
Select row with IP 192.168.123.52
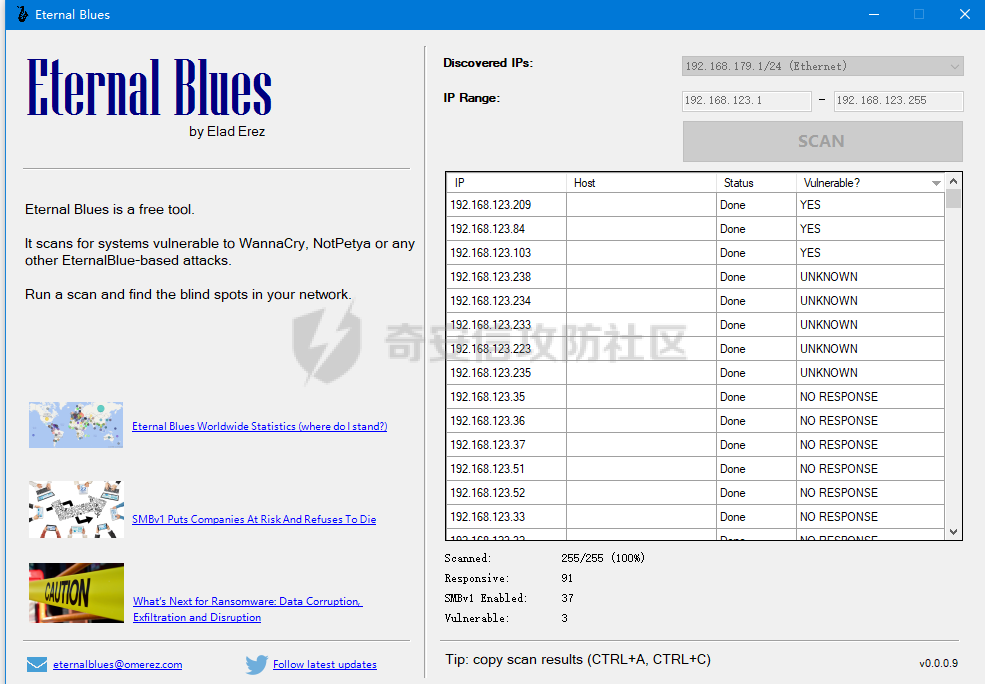coord(695,492)
